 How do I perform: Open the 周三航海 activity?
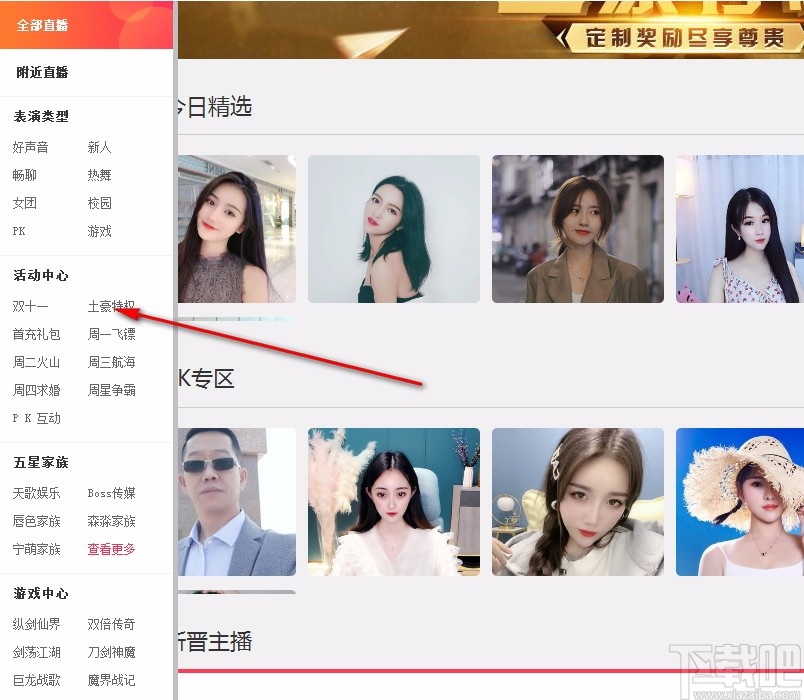[x=111, y=362]
